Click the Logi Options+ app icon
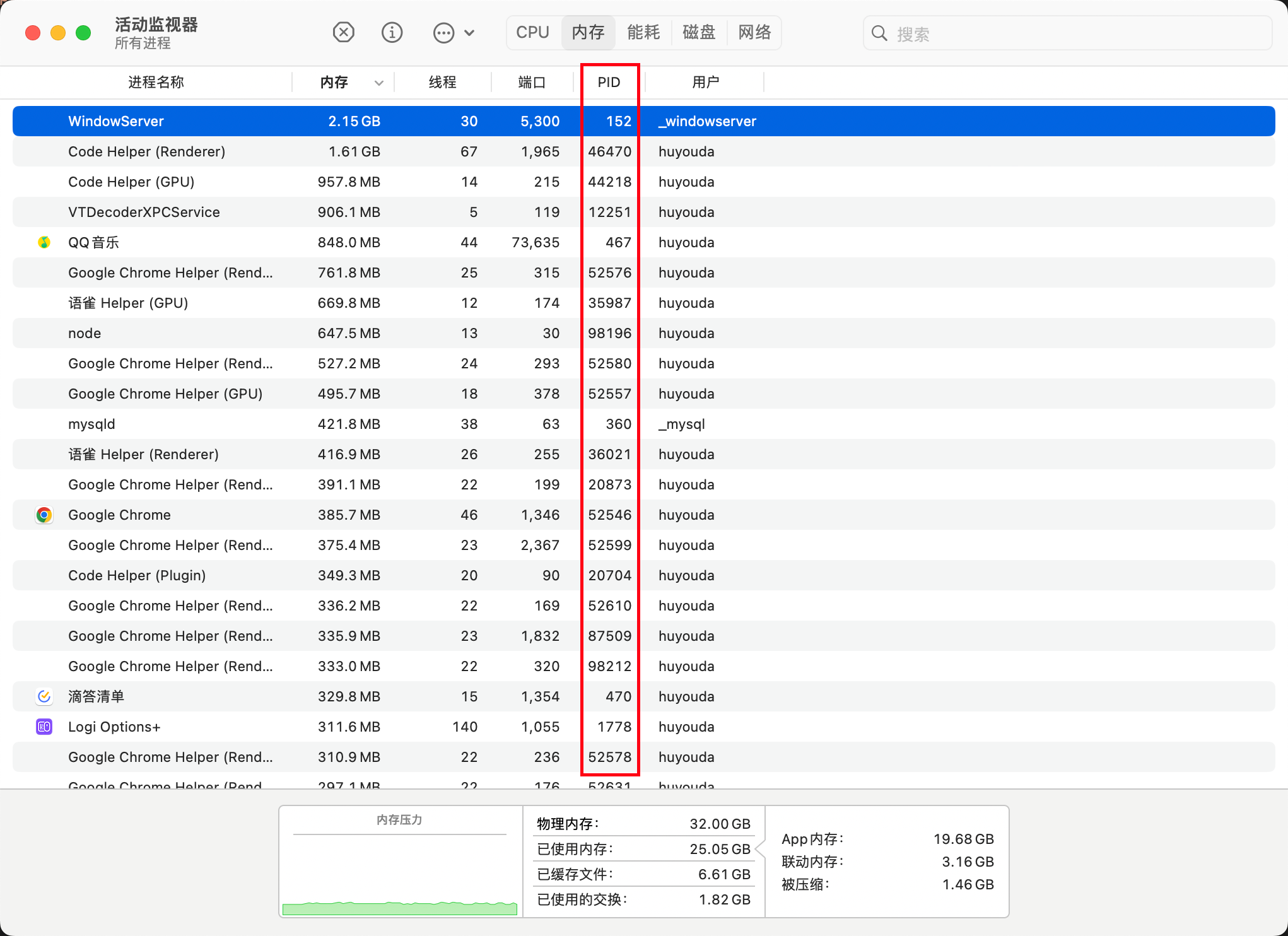This screenshot has height=936, width=1288. pyautogui.click(x=44, y=727)
